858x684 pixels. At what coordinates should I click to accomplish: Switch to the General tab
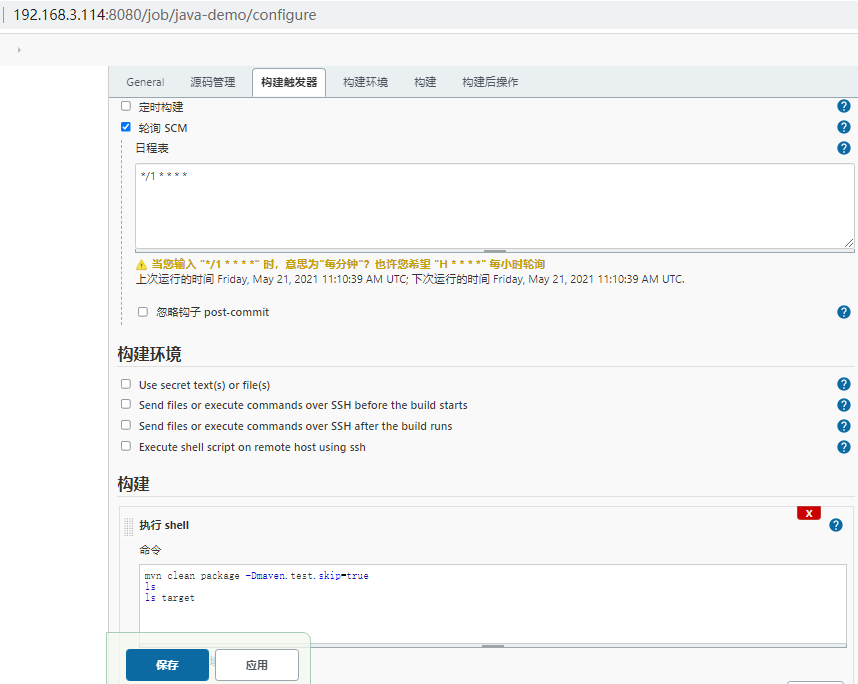pyautogui.click(x=145, y=82)
